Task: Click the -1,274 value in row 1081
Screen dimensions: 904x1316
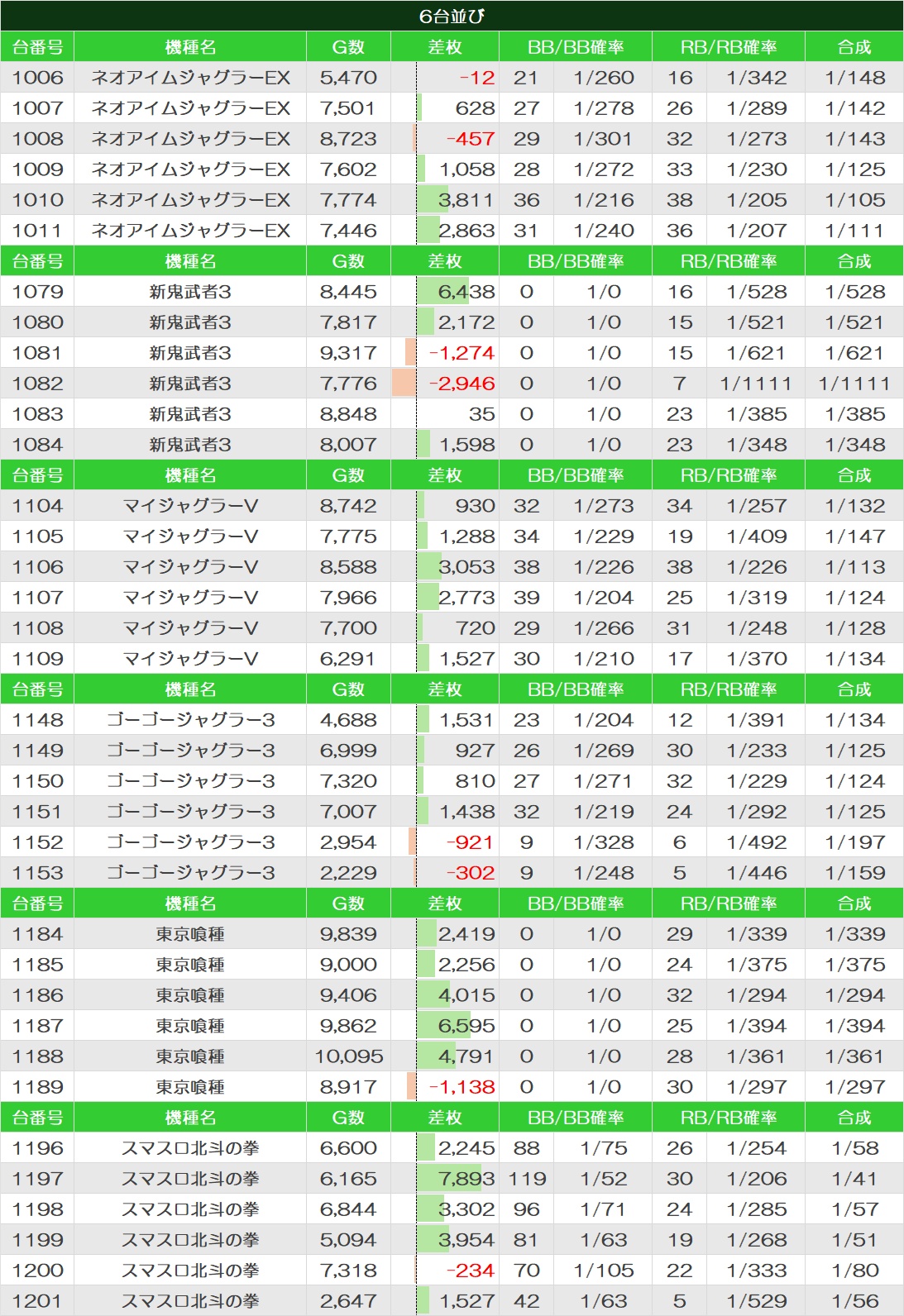Action: pos(462,353)
